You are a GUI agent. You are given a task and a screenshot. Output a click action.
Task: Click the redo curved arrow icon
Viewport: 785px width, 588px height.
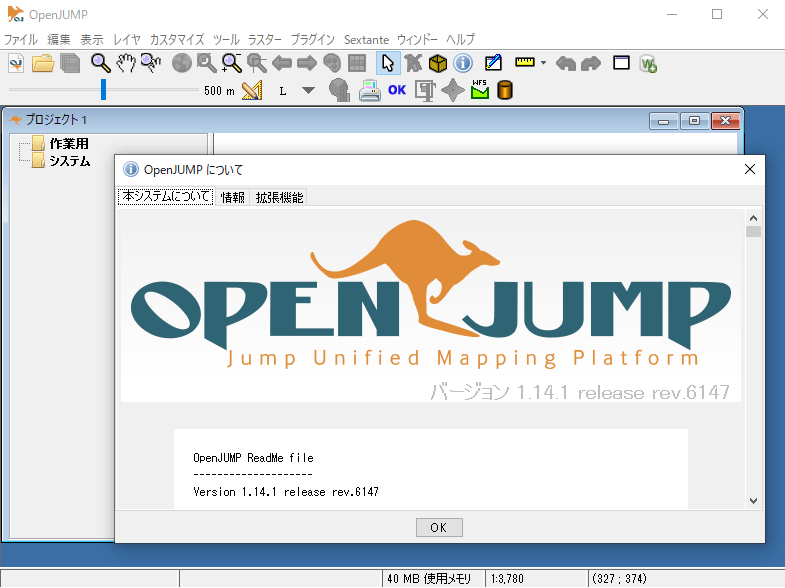point(591,64)
